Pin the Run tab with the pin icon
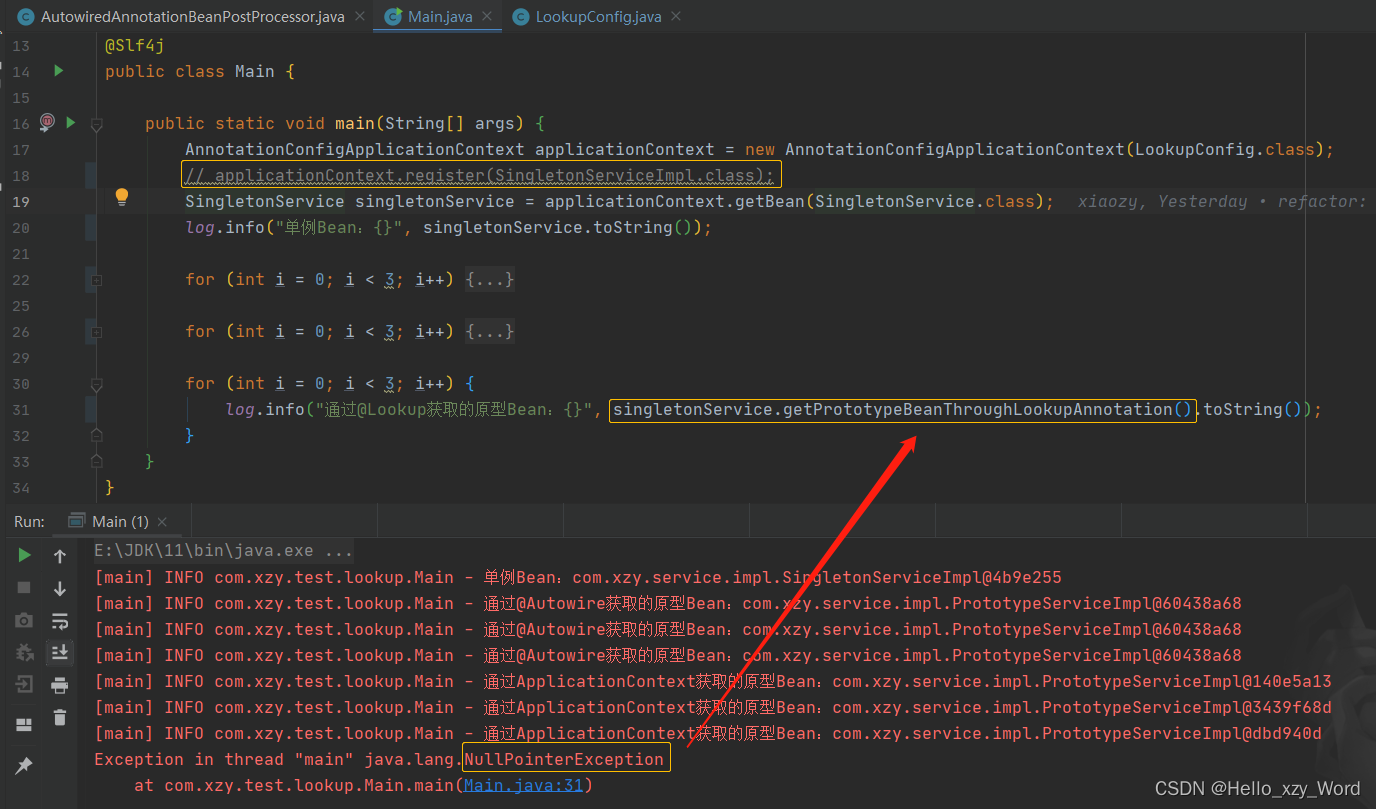 coord(24,765)
